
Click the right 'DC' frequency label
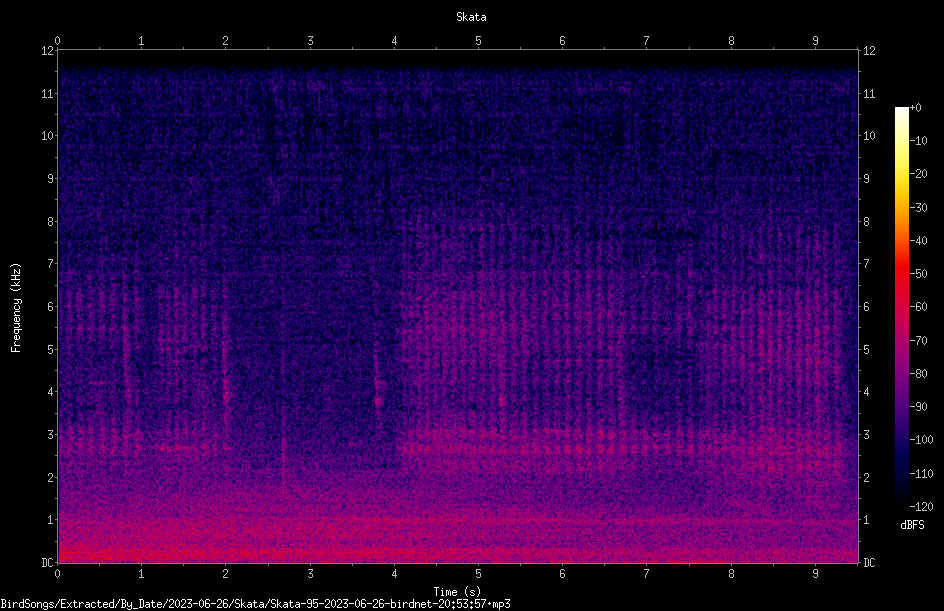coord(869,562)
